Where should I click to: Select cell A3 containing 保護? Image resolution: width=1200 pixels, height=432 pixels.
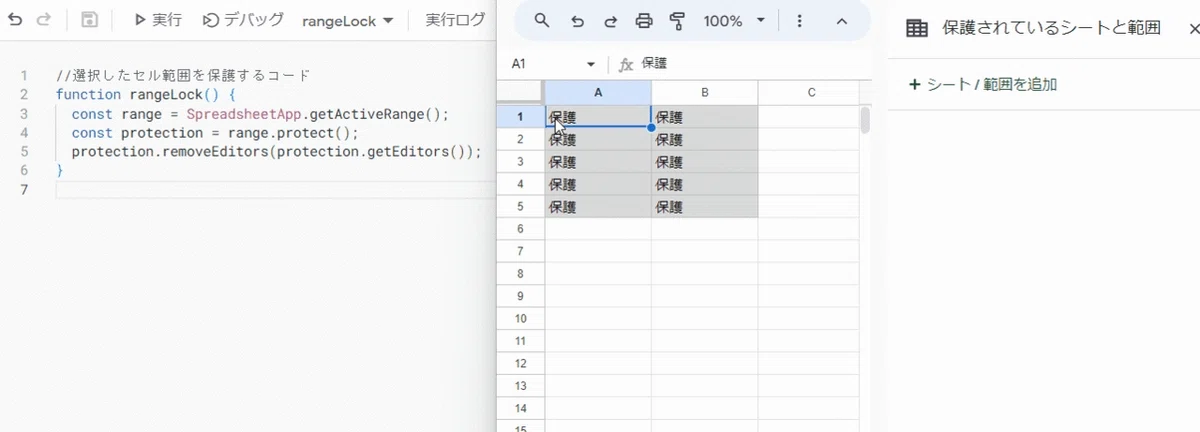[598, 162]
